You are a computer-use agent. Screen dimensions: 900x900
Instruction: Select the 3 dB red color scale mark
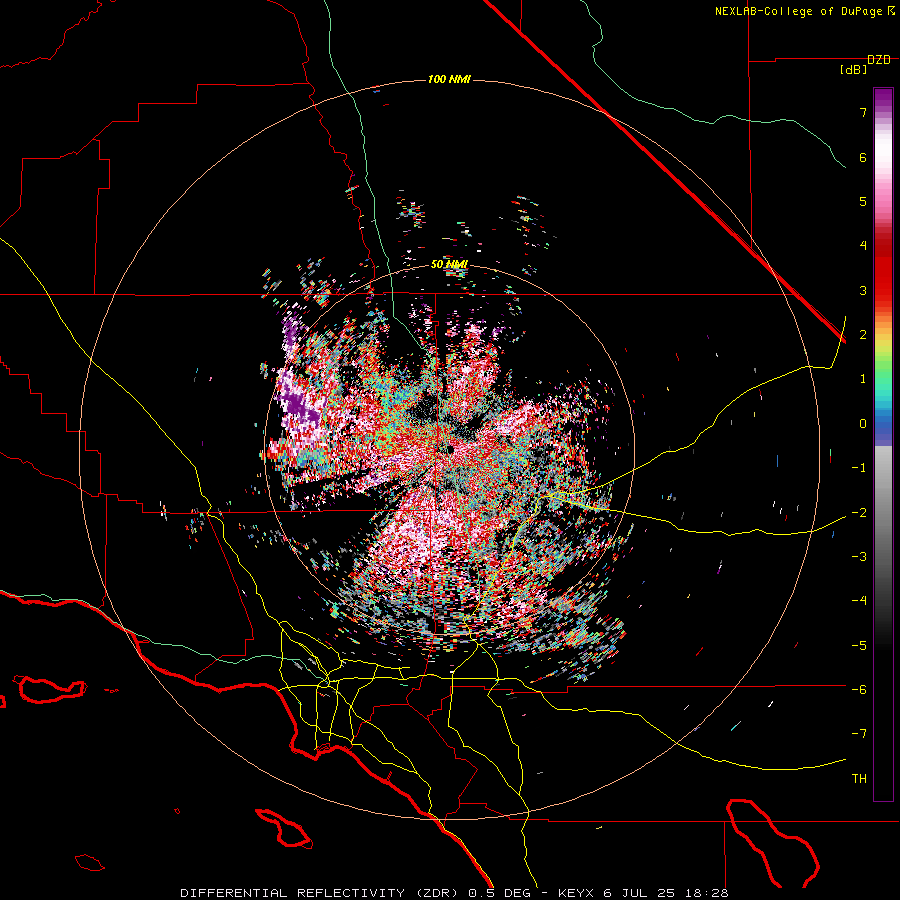pos(863,290)
